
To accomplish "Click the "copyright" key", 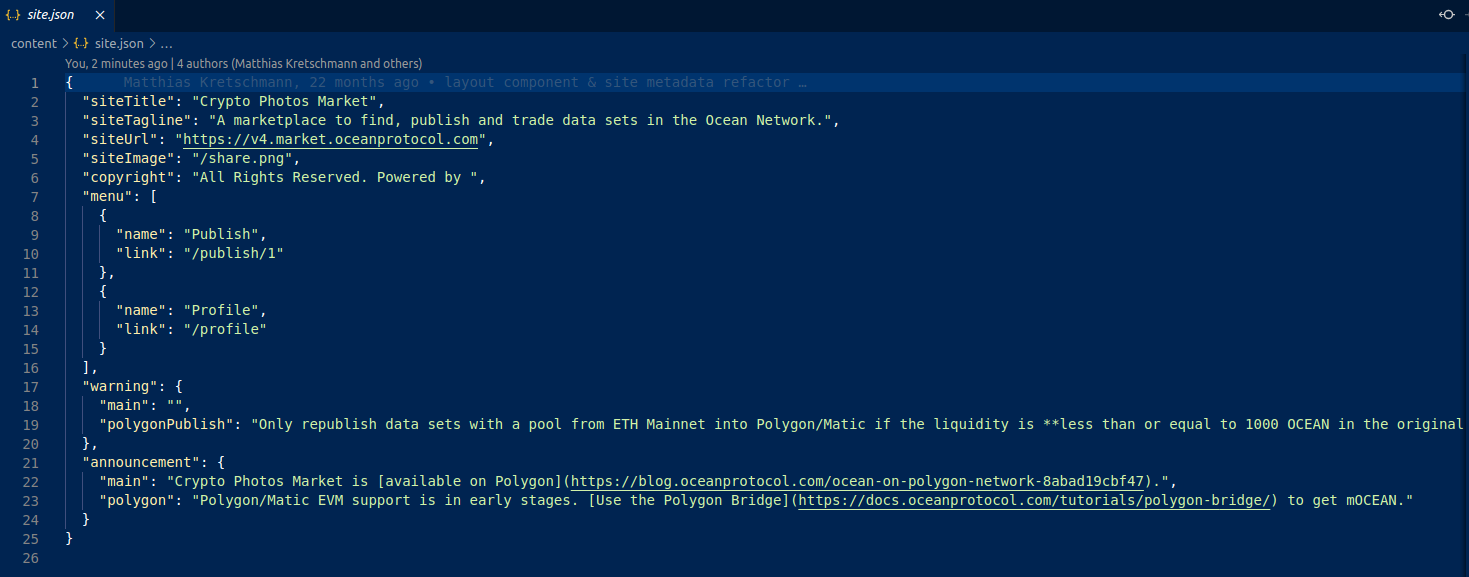I will pyautogui.click(x=129, y=177).
